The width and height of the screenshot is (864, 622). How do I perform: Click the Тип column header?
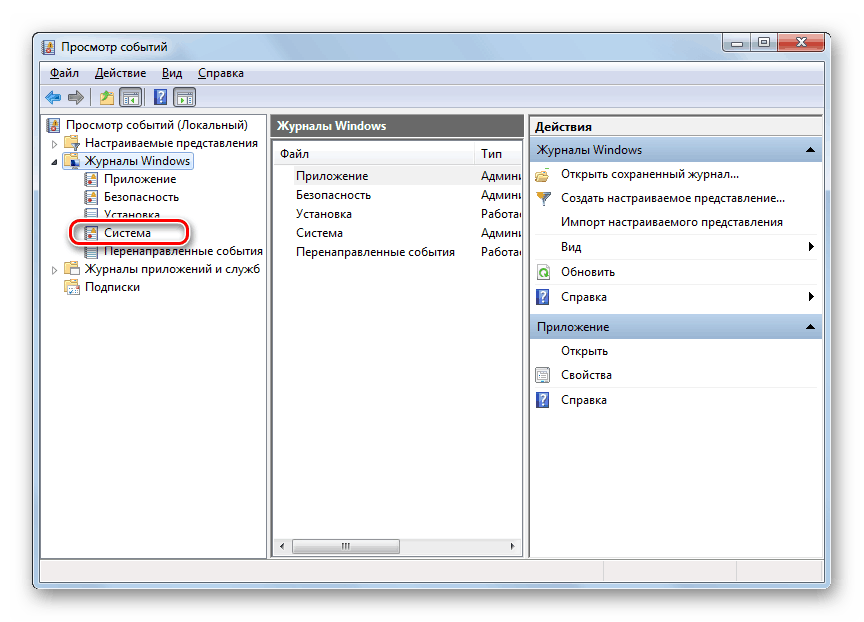click(498, 154)
